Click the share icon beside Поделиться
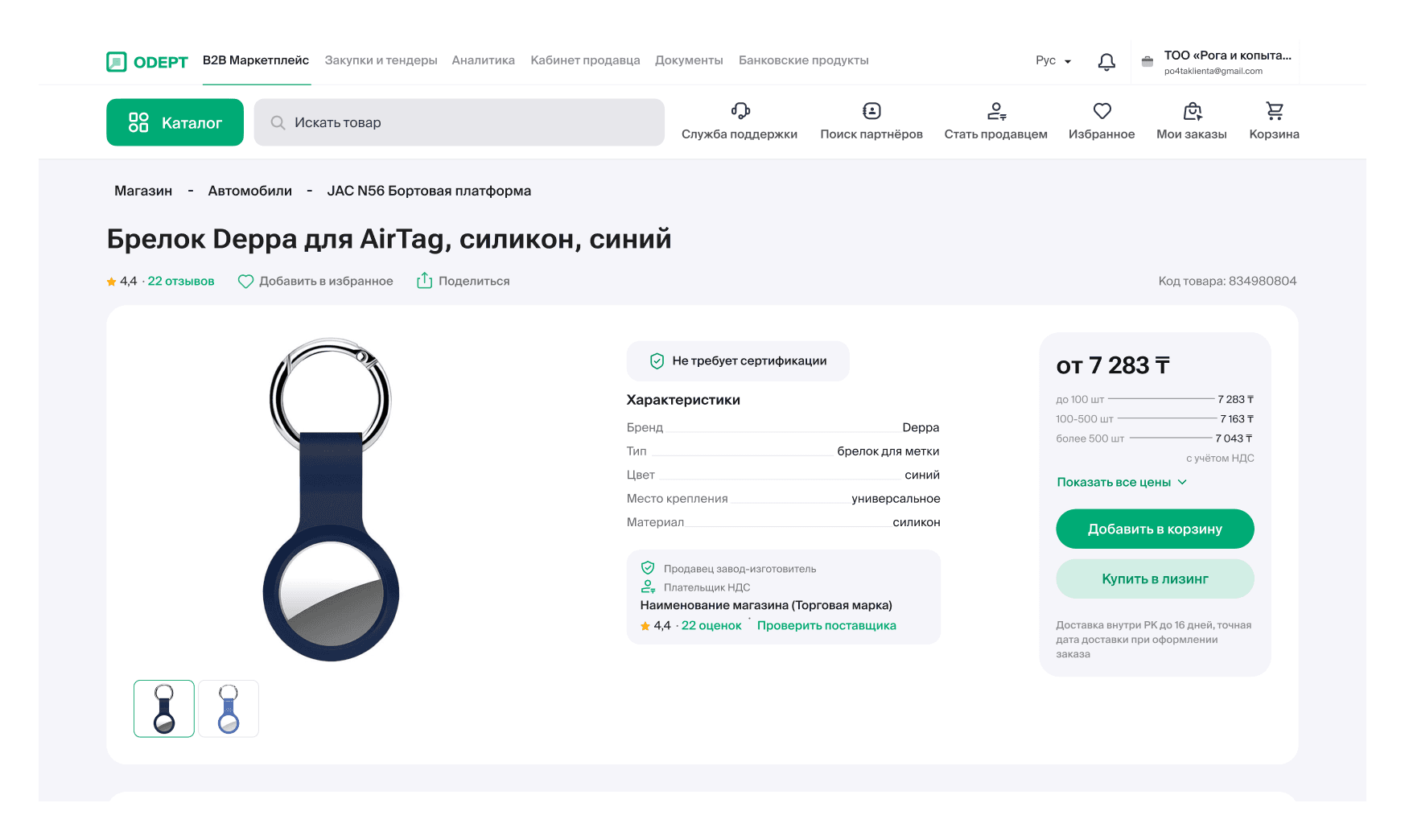This screenshot has width=1405, height=840. click(x=424, y=280)
